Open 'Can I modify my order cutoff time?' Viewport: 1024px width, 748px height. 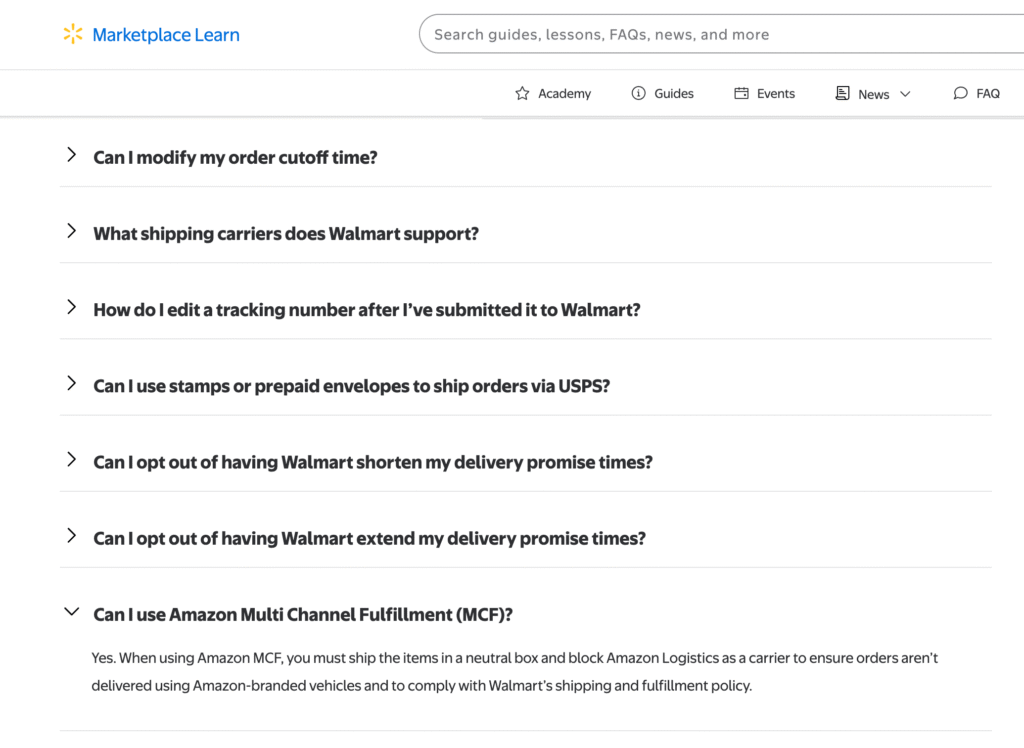tap(235, 157)
